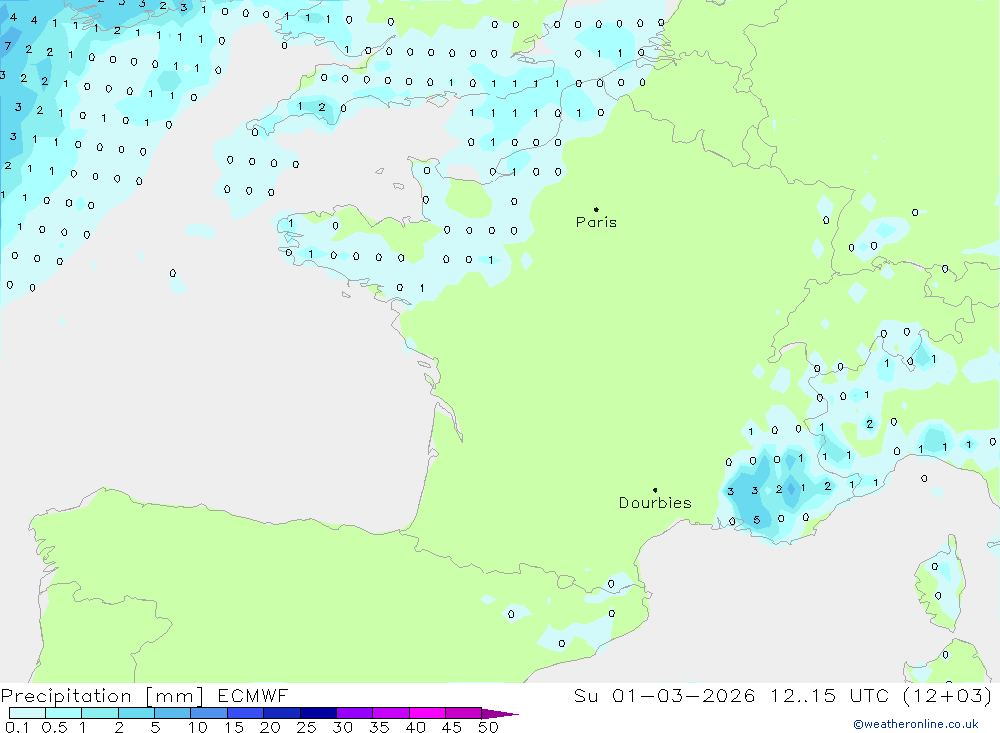Click the black dot marking Paris

[596, 209]
